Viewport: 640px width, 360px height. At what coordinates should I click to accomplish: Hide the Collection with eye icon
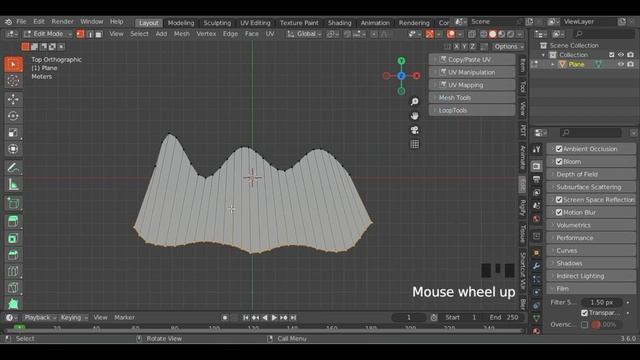tap(621, 55)
